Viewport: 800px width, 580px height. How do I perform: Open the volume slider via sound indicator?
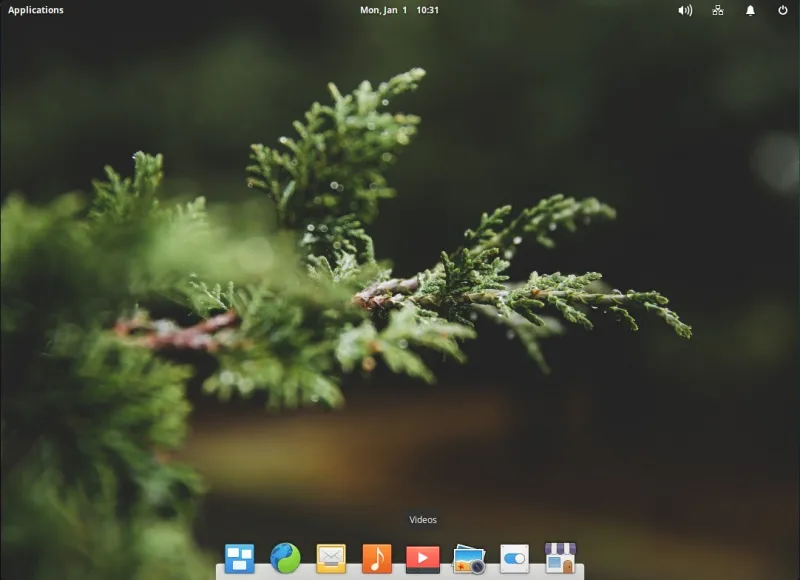pyautogui.click(x=685, y=10)
